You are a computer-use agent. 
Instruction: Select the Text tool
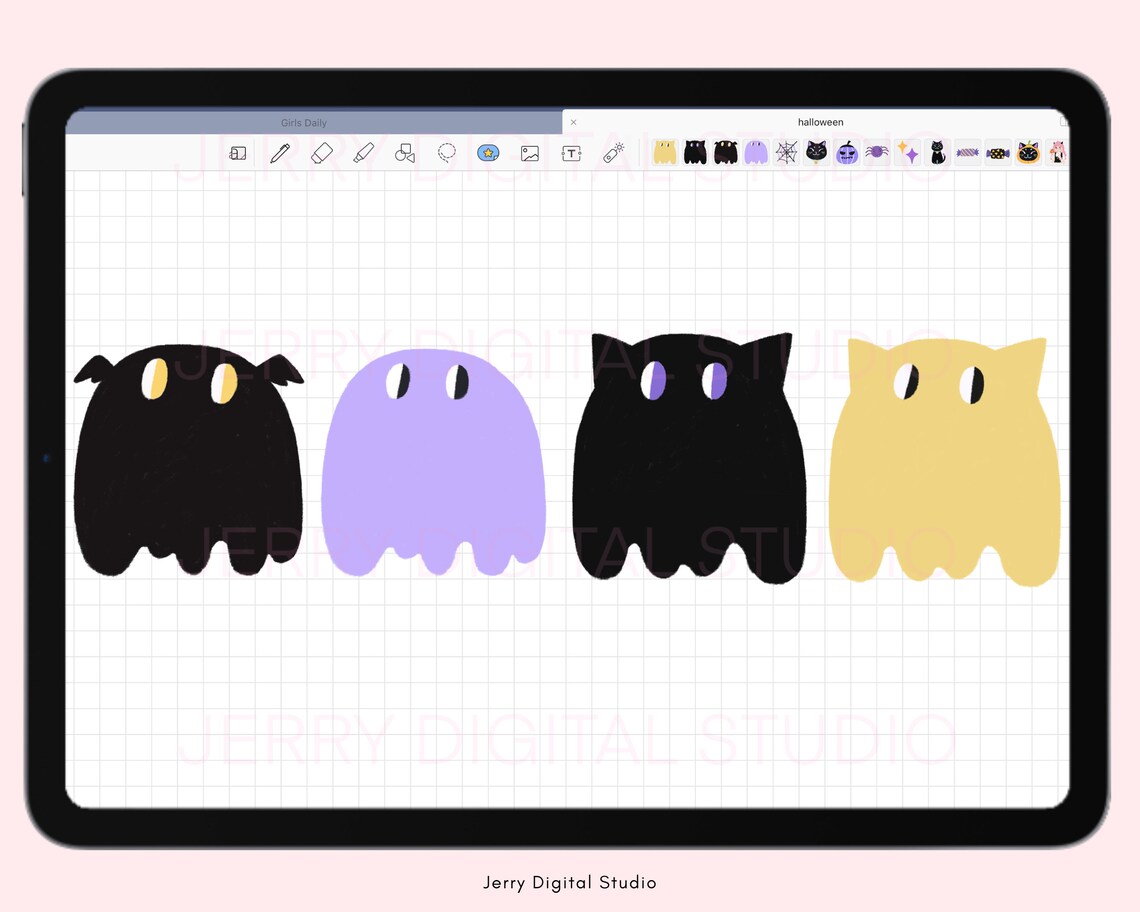pyautogui.click(x=571, y=152)
